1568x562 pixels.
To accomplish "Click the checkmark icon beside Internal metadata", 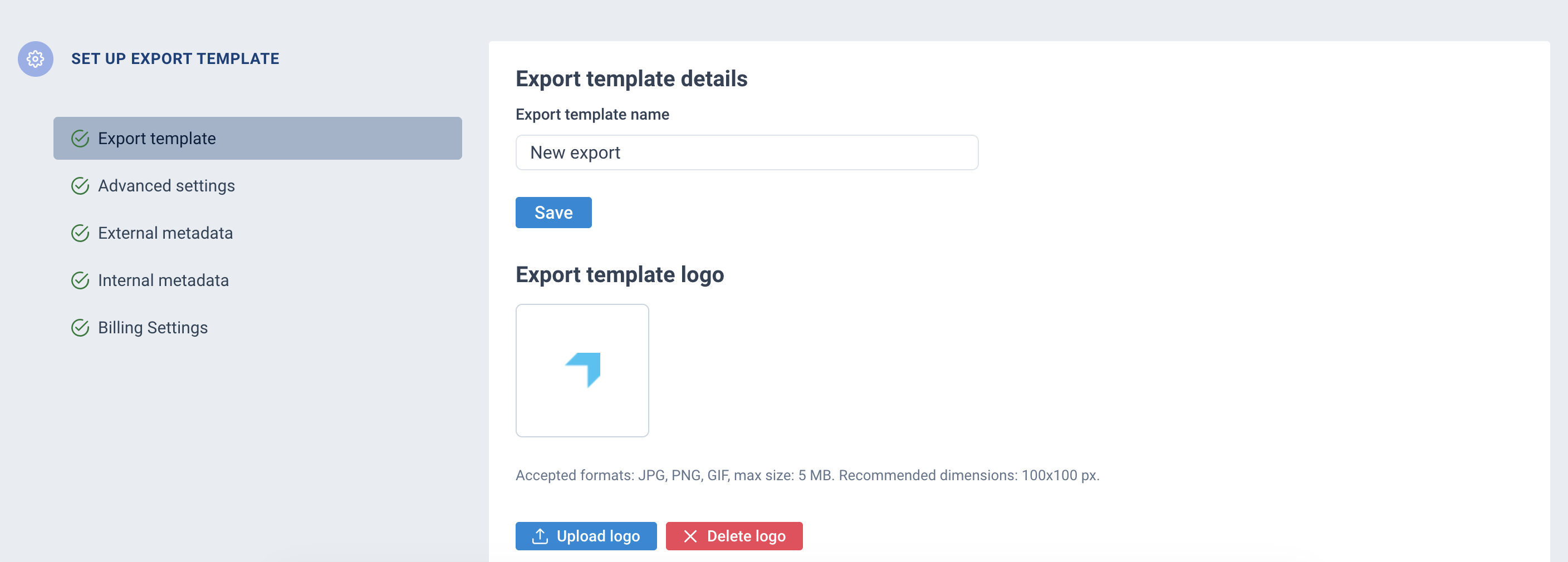I will point(80,280).
